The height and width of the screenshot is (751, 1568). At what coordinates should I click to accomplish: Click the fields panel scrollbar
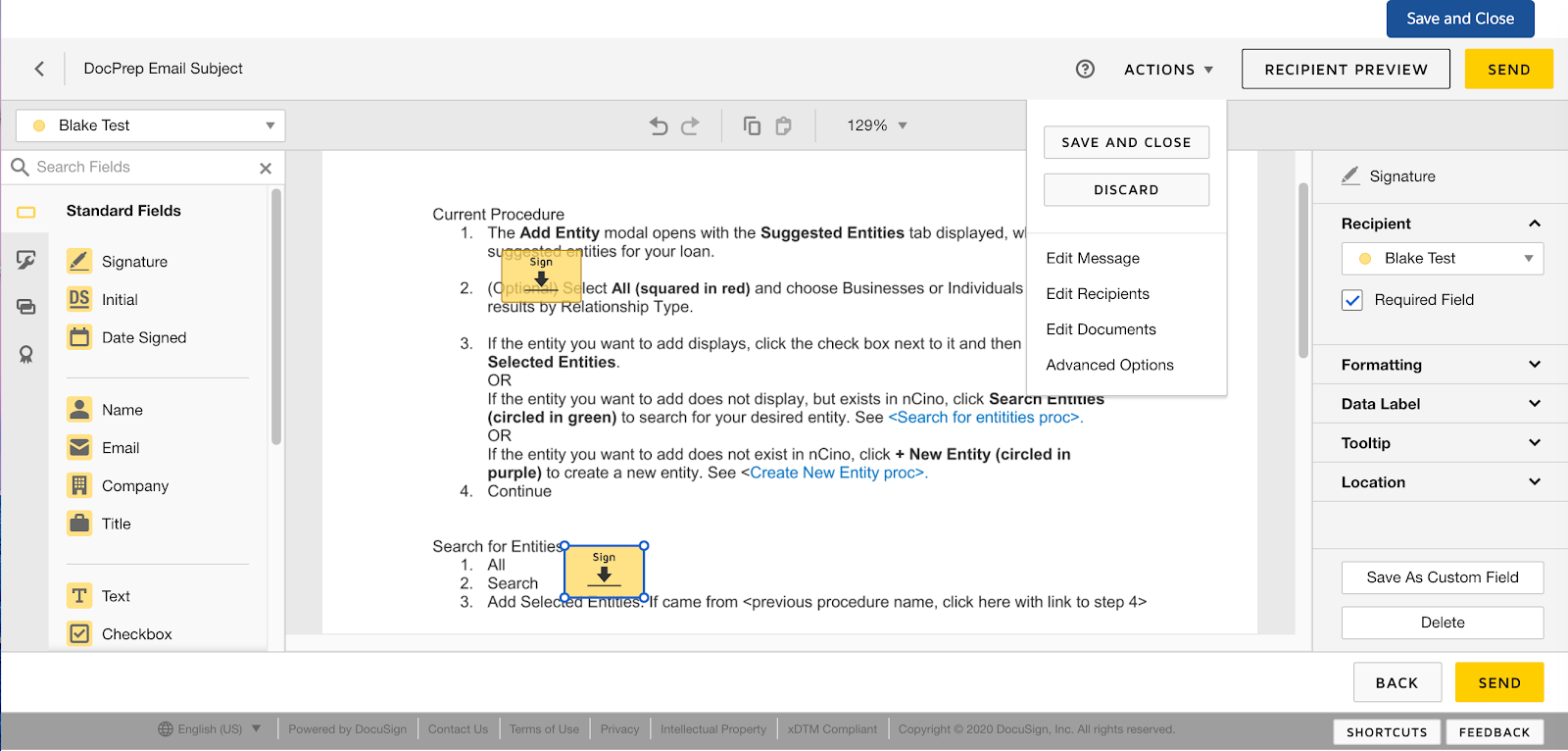[x=276, y=317]
